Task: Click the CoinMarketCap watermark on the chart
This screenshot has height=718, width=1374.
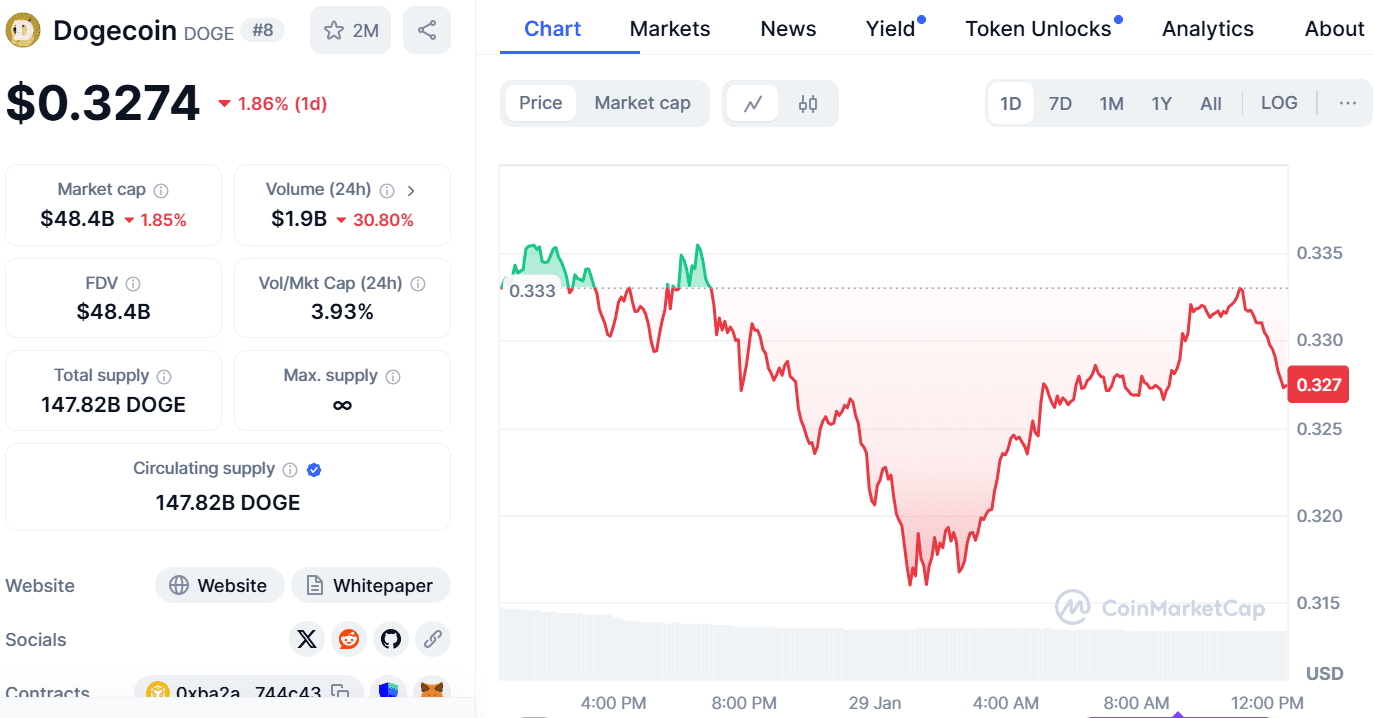Action: coord(1160,607)
